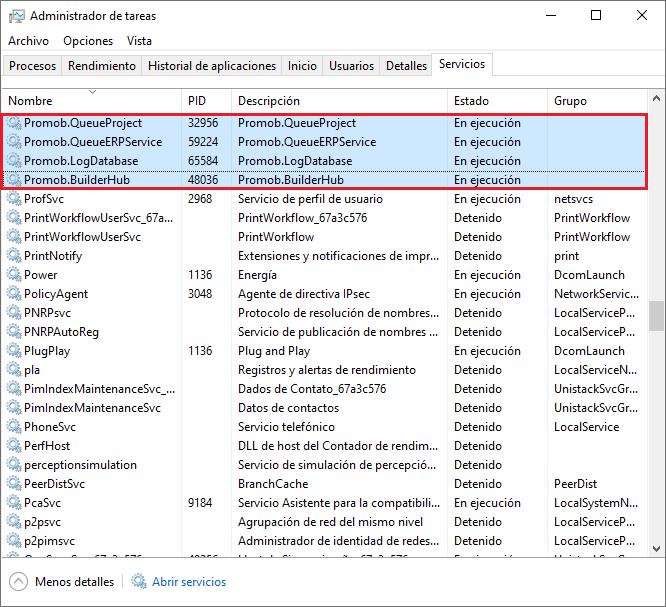This screenshot has width=666, height=607.
Task: Click the Promob.BuilderHub gear icon
Action: coord(14,180)
